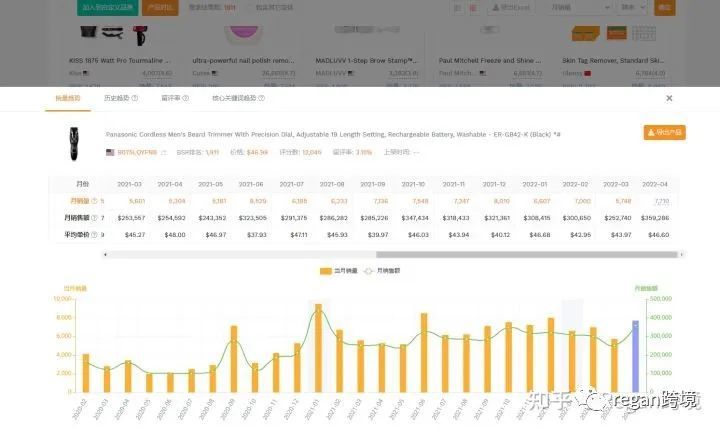Click the $347,434 sales cell
The height and width of the screenshot is (433, 720).
415,218
